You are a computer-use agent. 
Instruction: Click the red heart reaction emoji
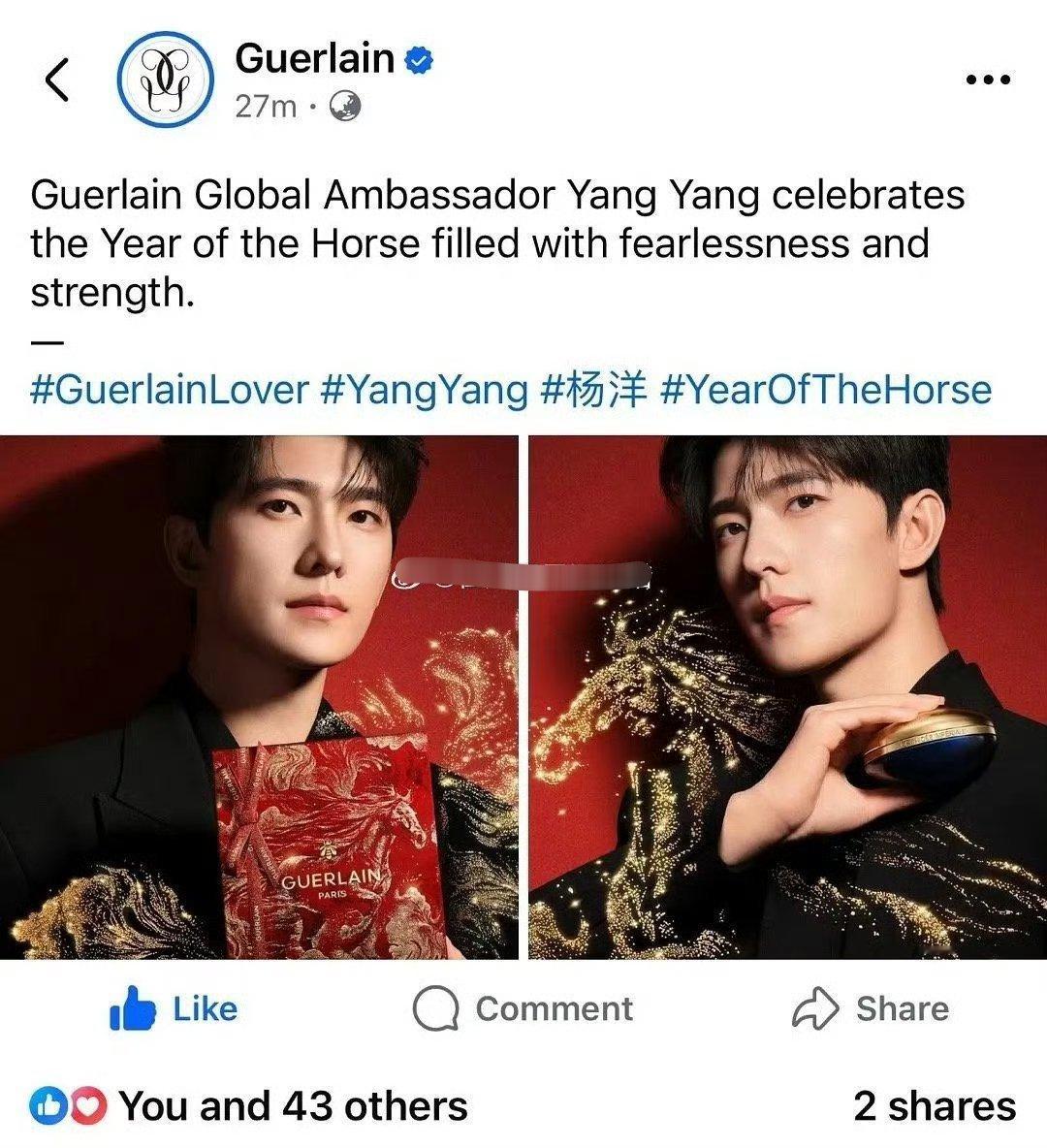(88, 1106)
